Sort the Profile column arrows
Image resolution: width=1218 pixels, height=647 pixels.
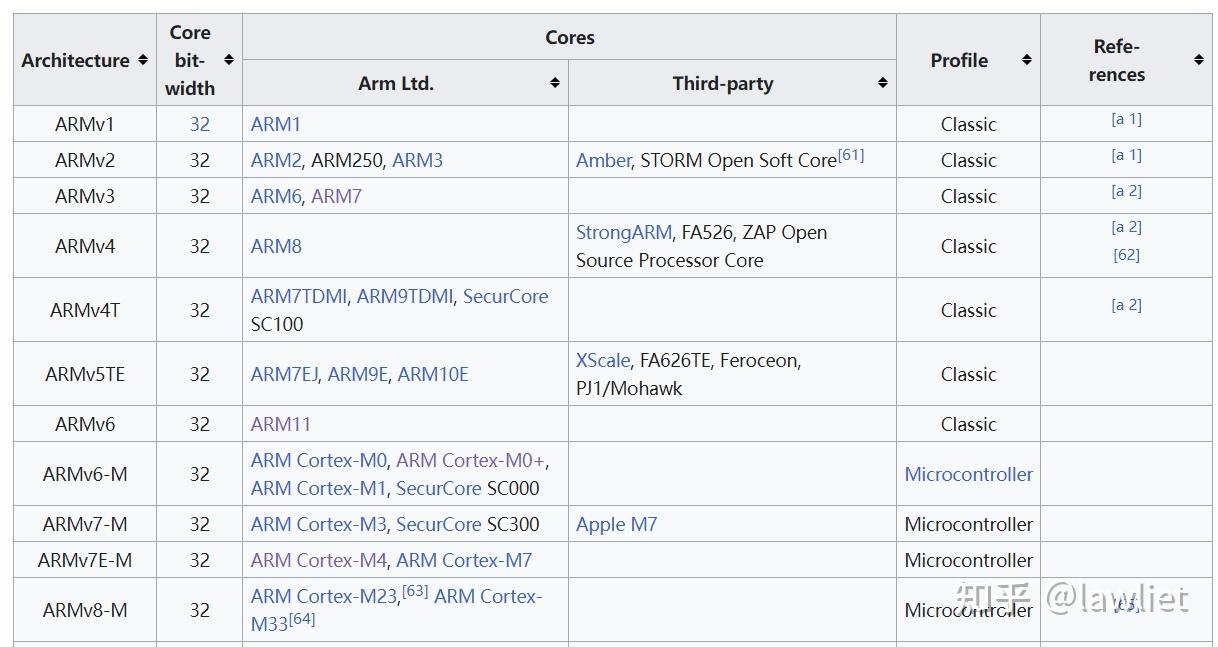(1026, 60)
